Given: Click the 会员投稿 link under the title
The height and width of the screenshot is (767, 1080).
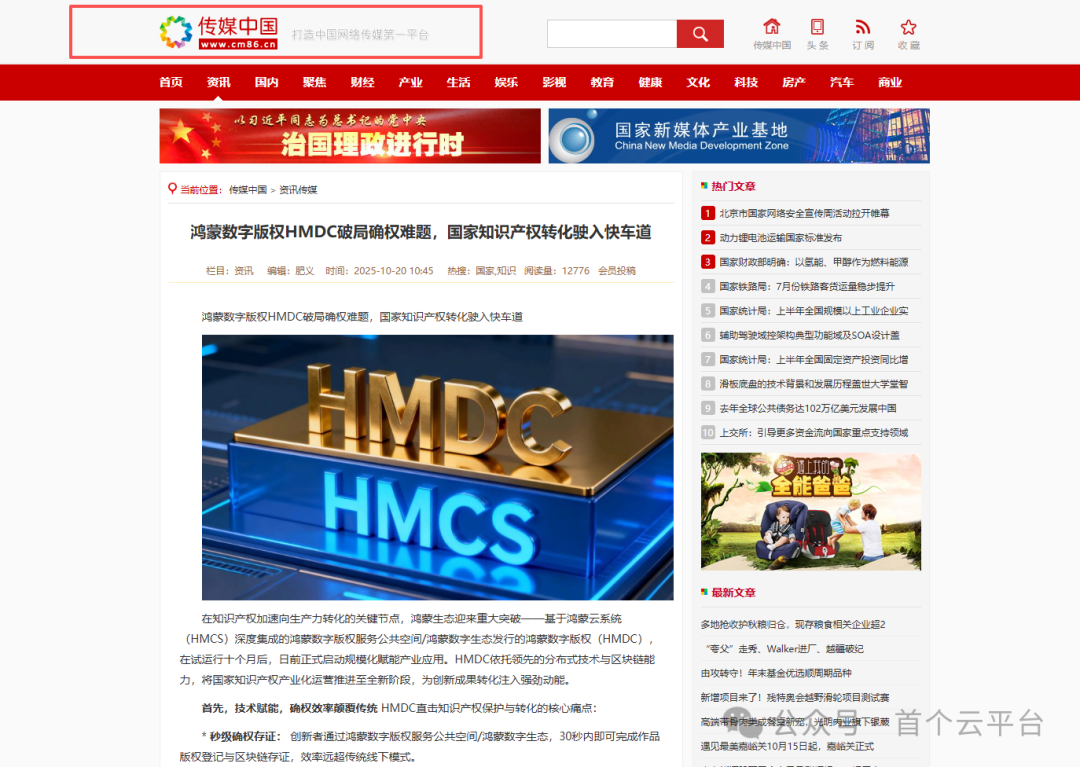Looking at the screenshot, I should click(616, 271).
